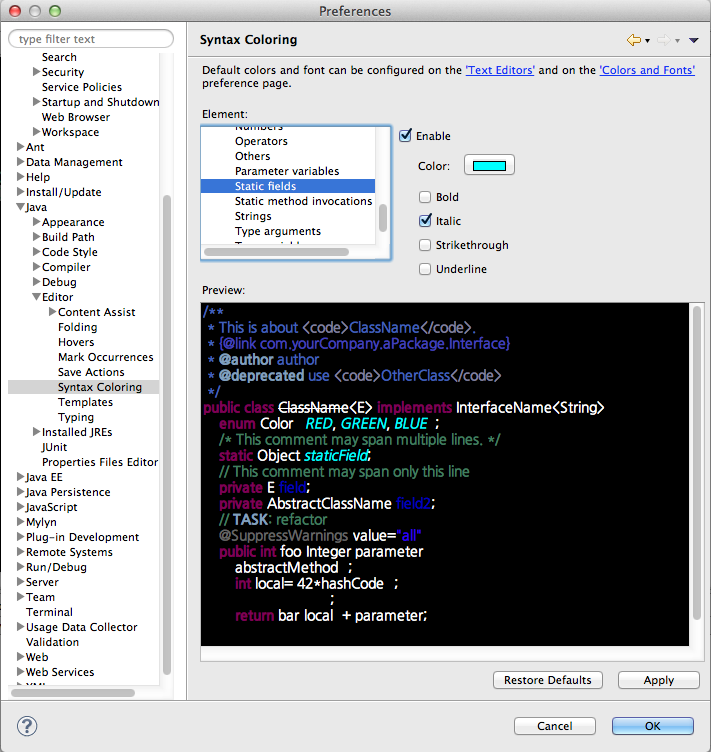Open the Search preferences page
This screenshot has width=711, height=752.
pyautogui.click(x=59, y=57)
